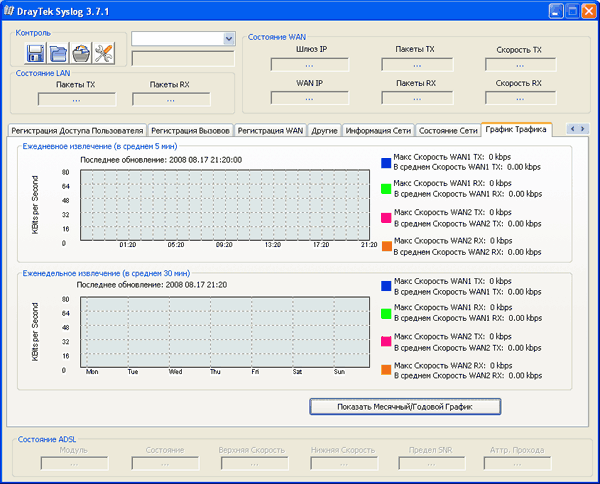Open the folder icon in Контроль

pyautogui.click(x=58, y=53)
